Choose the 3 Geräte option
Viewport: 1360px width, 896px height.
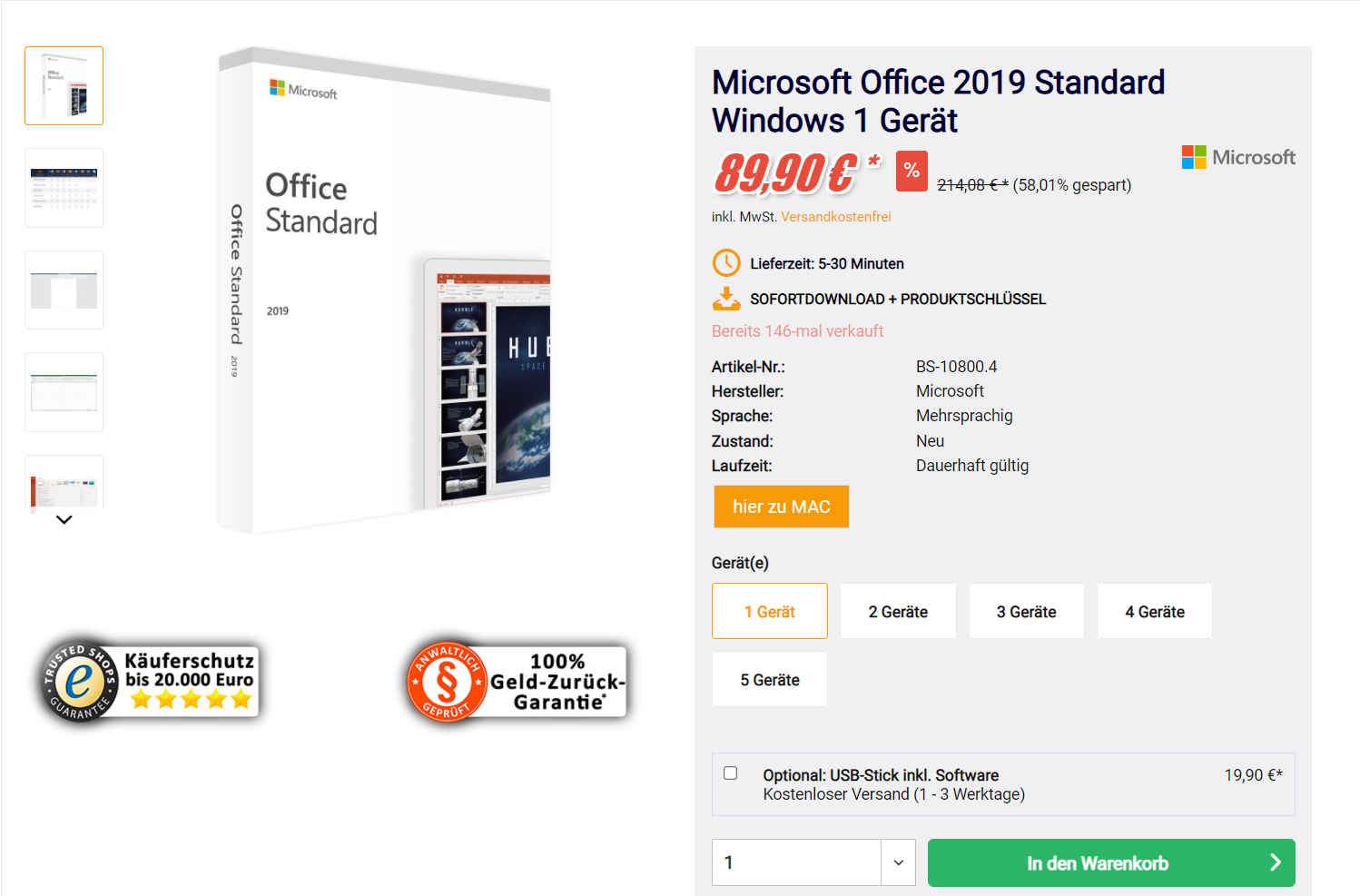coord(1026,611)
